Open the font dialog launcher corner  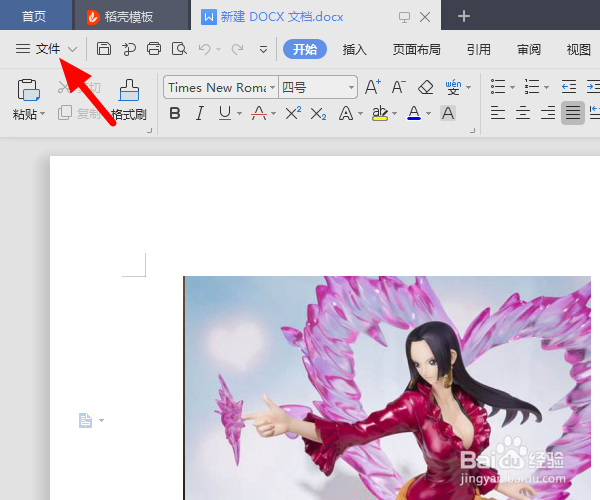pos(473,130)
